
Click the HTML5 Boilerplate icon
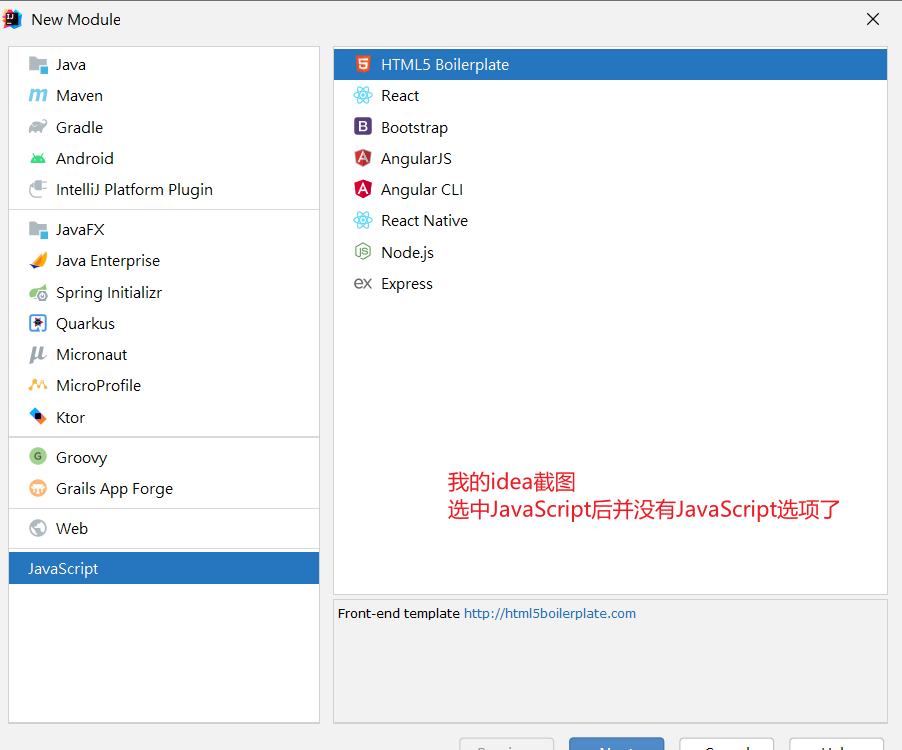[x=363, y=64]
